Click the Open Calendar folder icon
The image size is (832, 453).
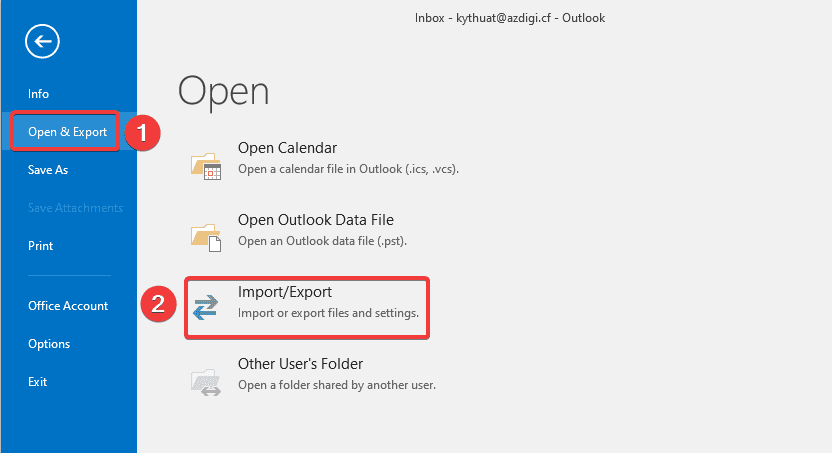pos(205,165)
